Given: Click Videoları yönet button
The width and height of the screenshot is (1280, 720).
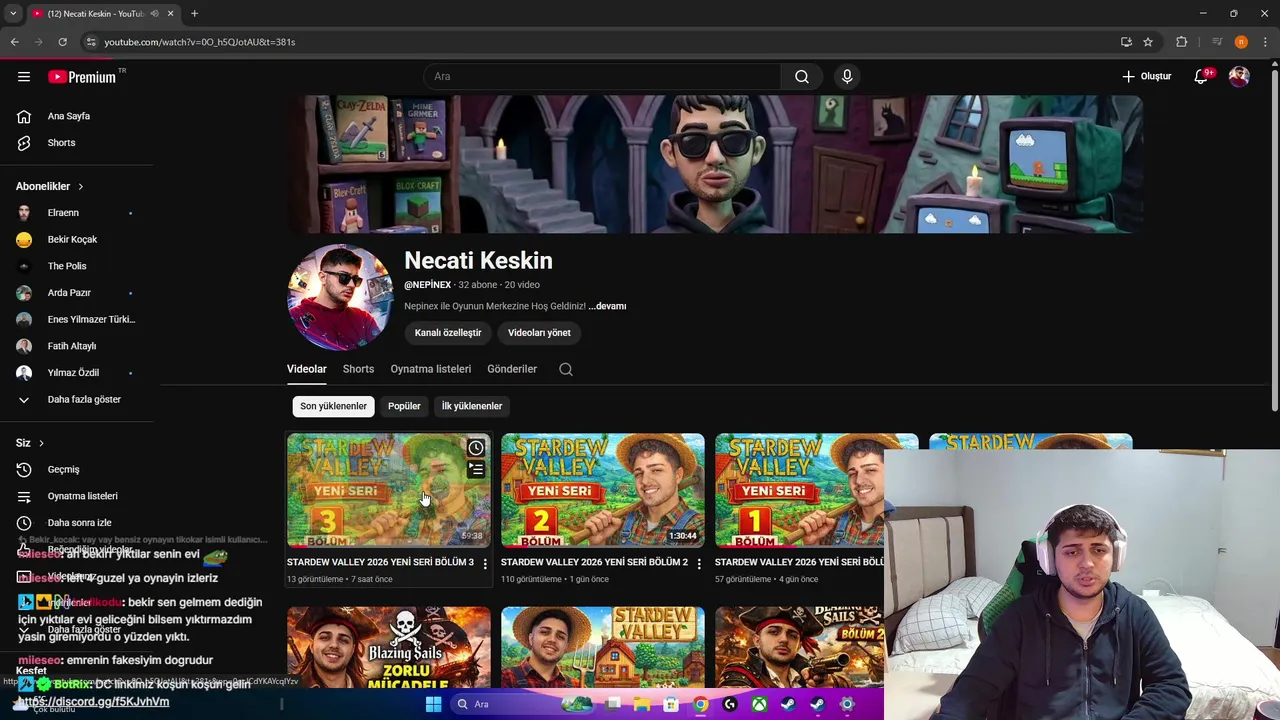Looking at the screenshot, I should pyautogui.click(x=539, y=333).
